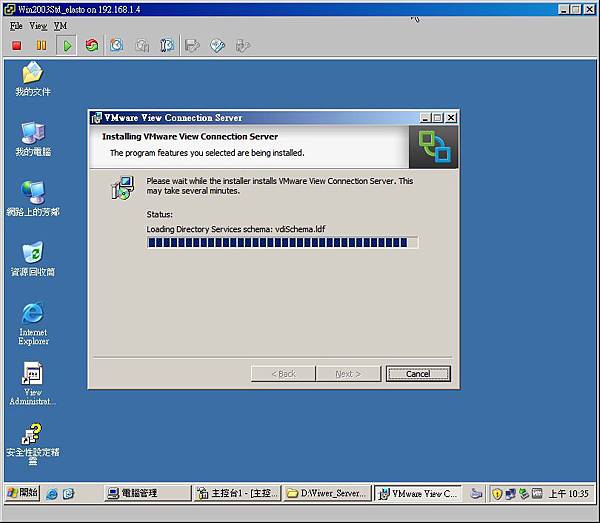Viewport: 600px width, 523px height.
Task: Click the USB device connection icon
Action: (243, 46)
